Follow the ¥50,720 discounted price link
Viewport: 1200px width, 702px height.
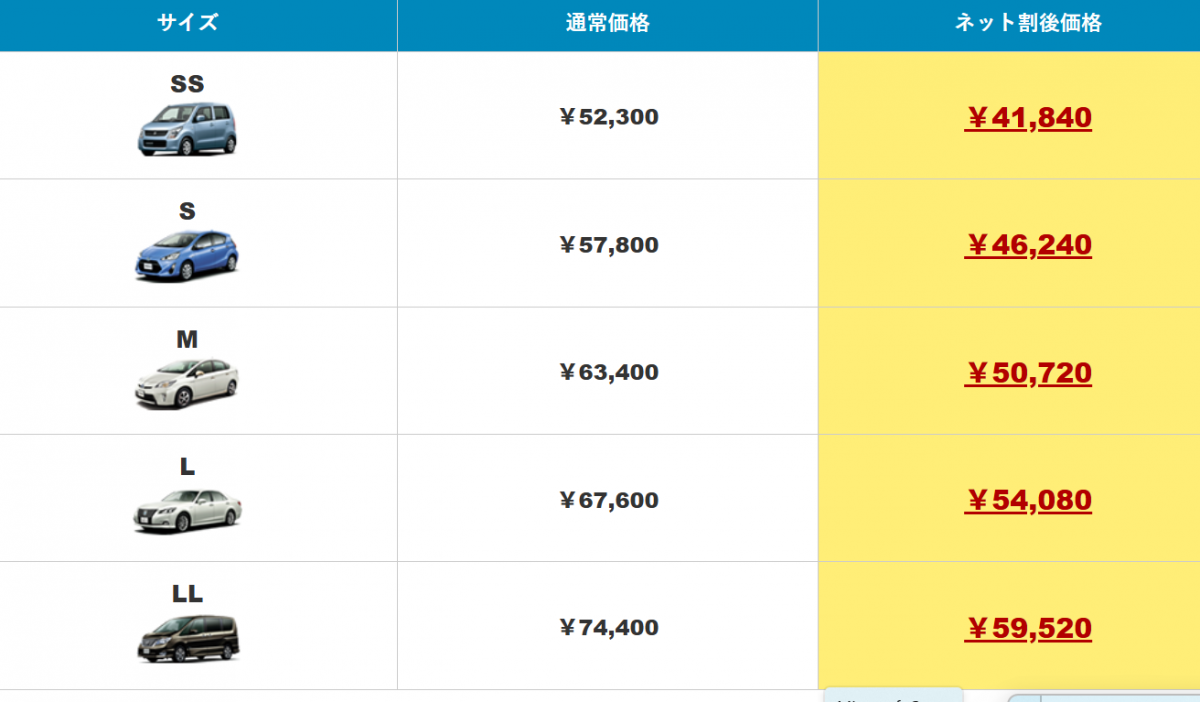(x=1028, y=373)
